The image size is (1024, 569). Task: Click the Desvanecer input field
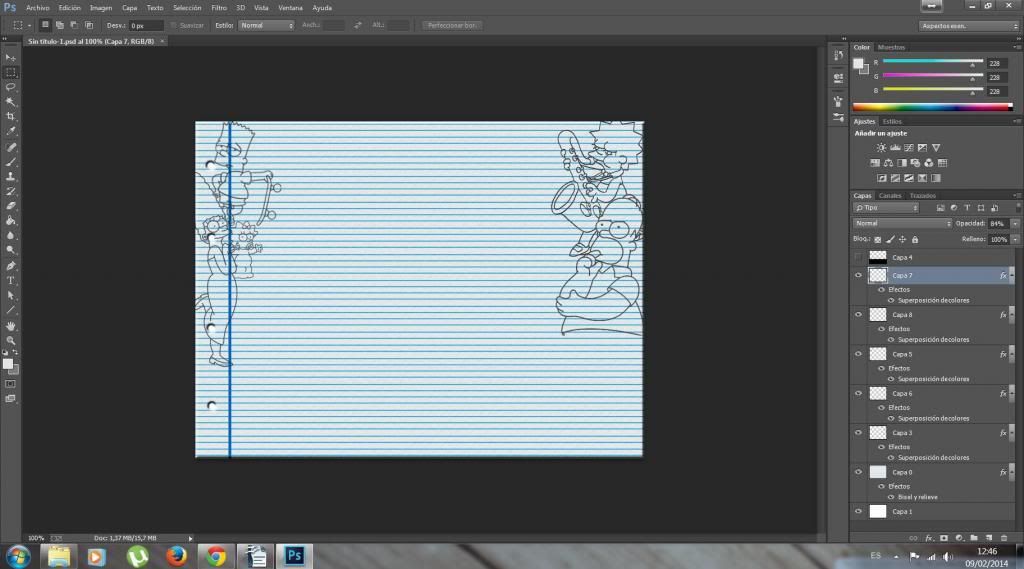tap(146, 25)
